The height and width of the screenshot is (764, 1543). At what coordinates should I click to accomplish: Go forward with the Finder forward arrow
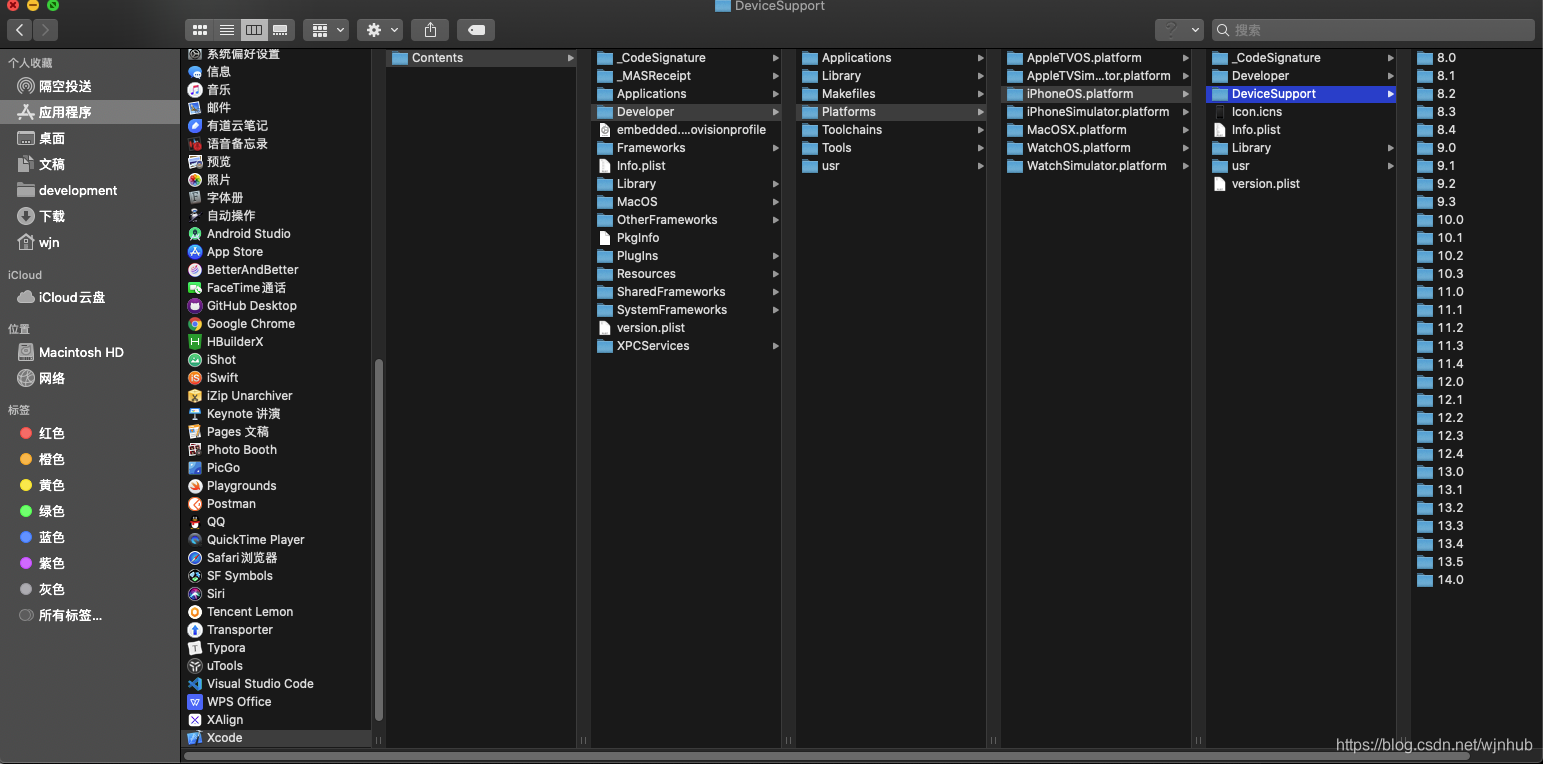(x=45, y=30)
